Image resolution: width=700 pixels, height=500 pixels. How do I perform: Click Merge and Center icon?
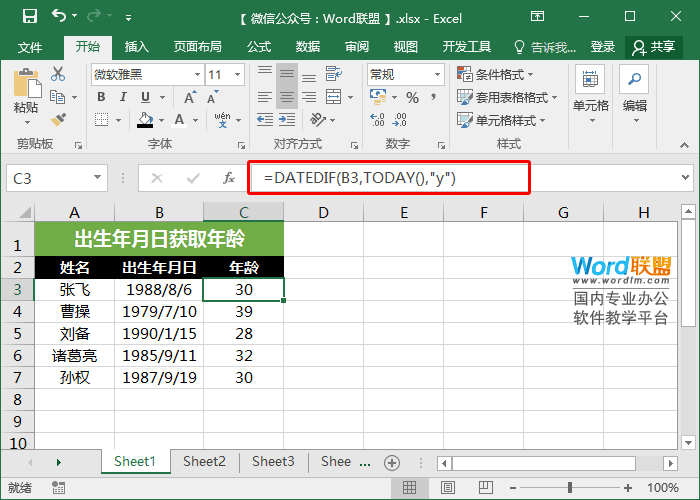click(x=333, y=97)
